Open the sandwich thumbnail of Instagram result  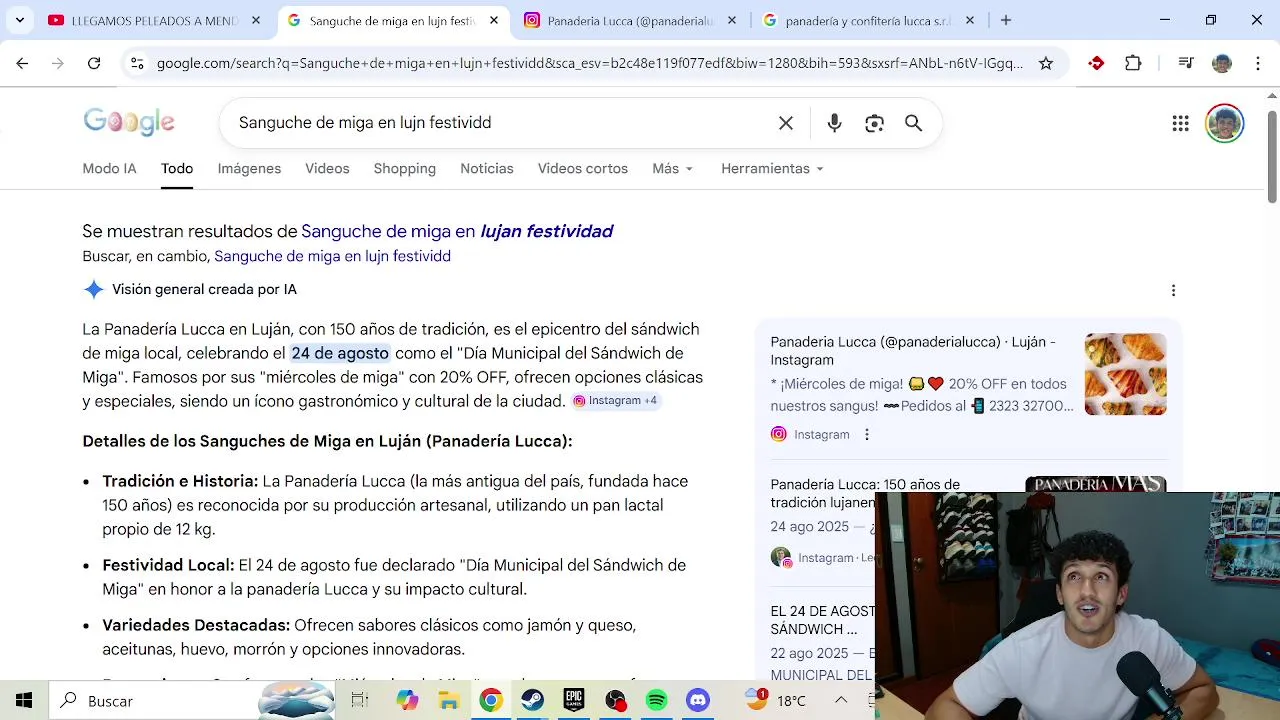(1125, 374)
